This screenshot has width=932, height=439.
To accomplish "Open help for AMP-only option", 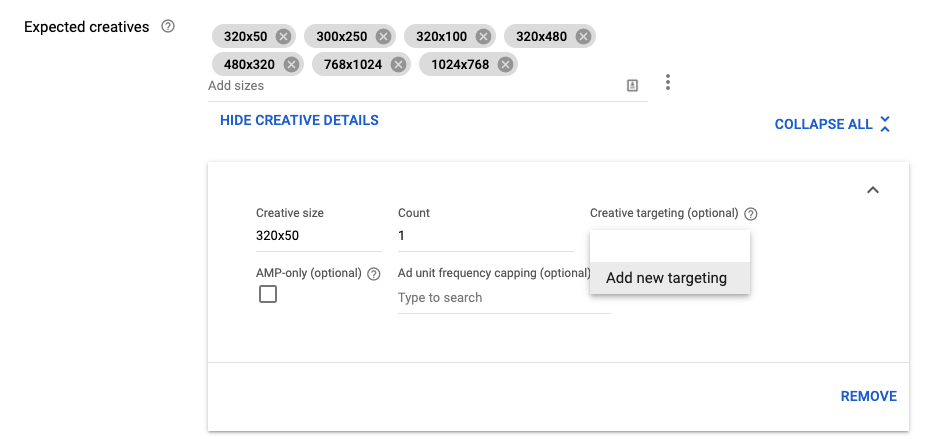I will click(374, 273).
